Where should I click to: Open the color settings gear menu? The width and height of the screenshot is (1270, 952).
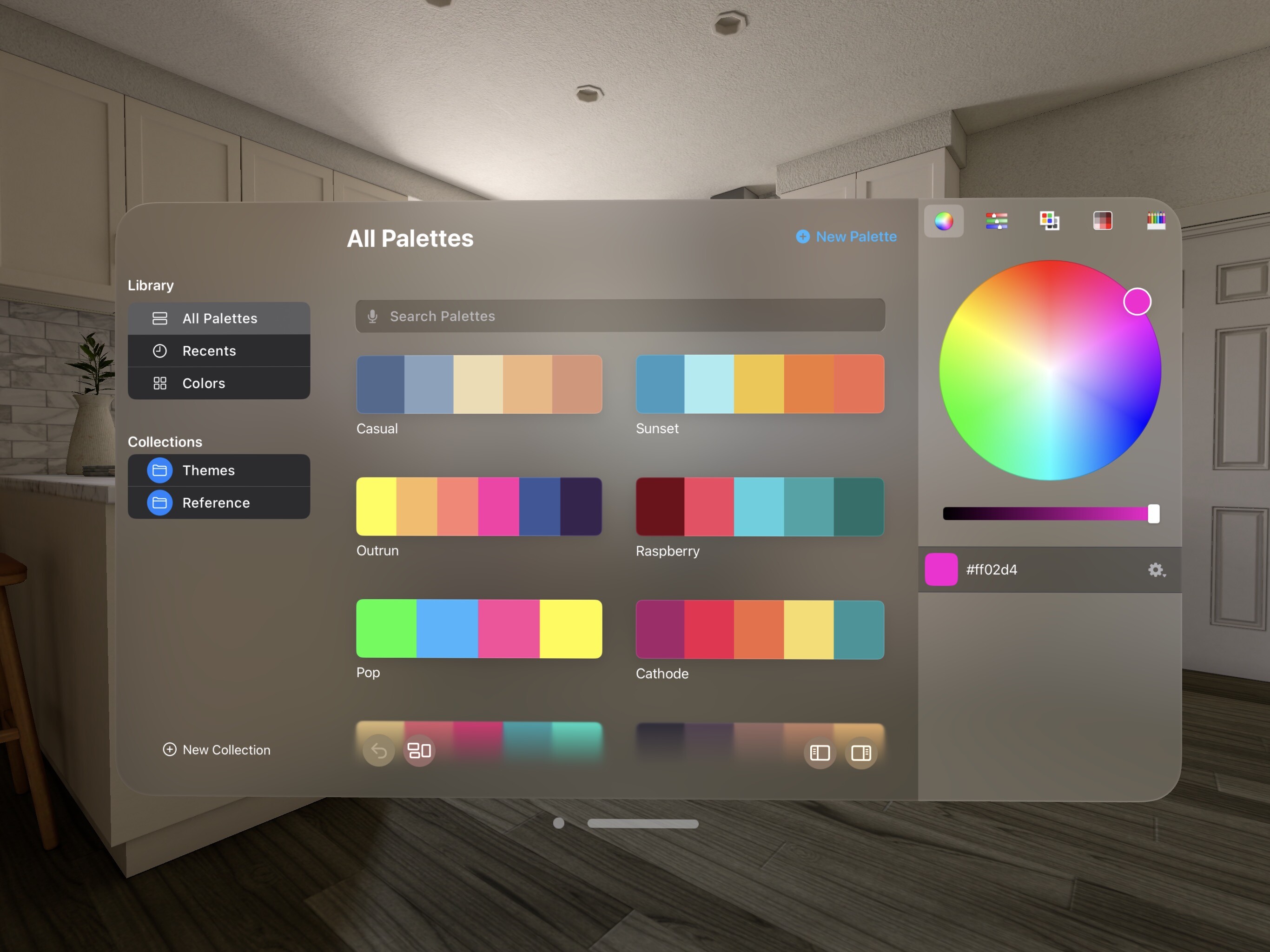pos(1156,569)
